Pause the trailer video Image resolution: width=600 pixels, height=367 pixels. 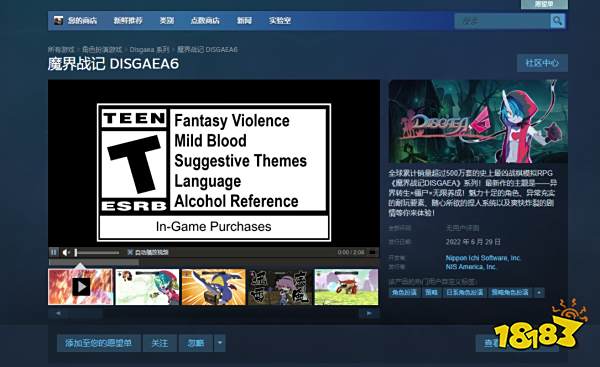(x=54, y=252)
